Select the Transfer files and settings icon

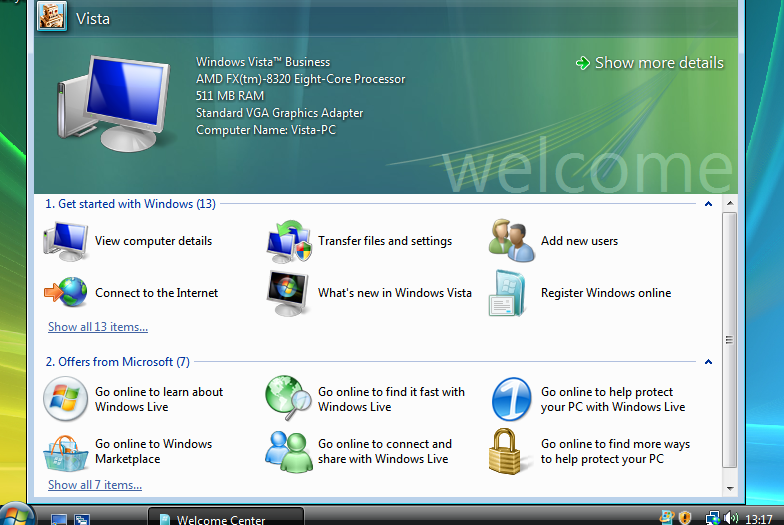pyautogui.click(x=289, y=242)
